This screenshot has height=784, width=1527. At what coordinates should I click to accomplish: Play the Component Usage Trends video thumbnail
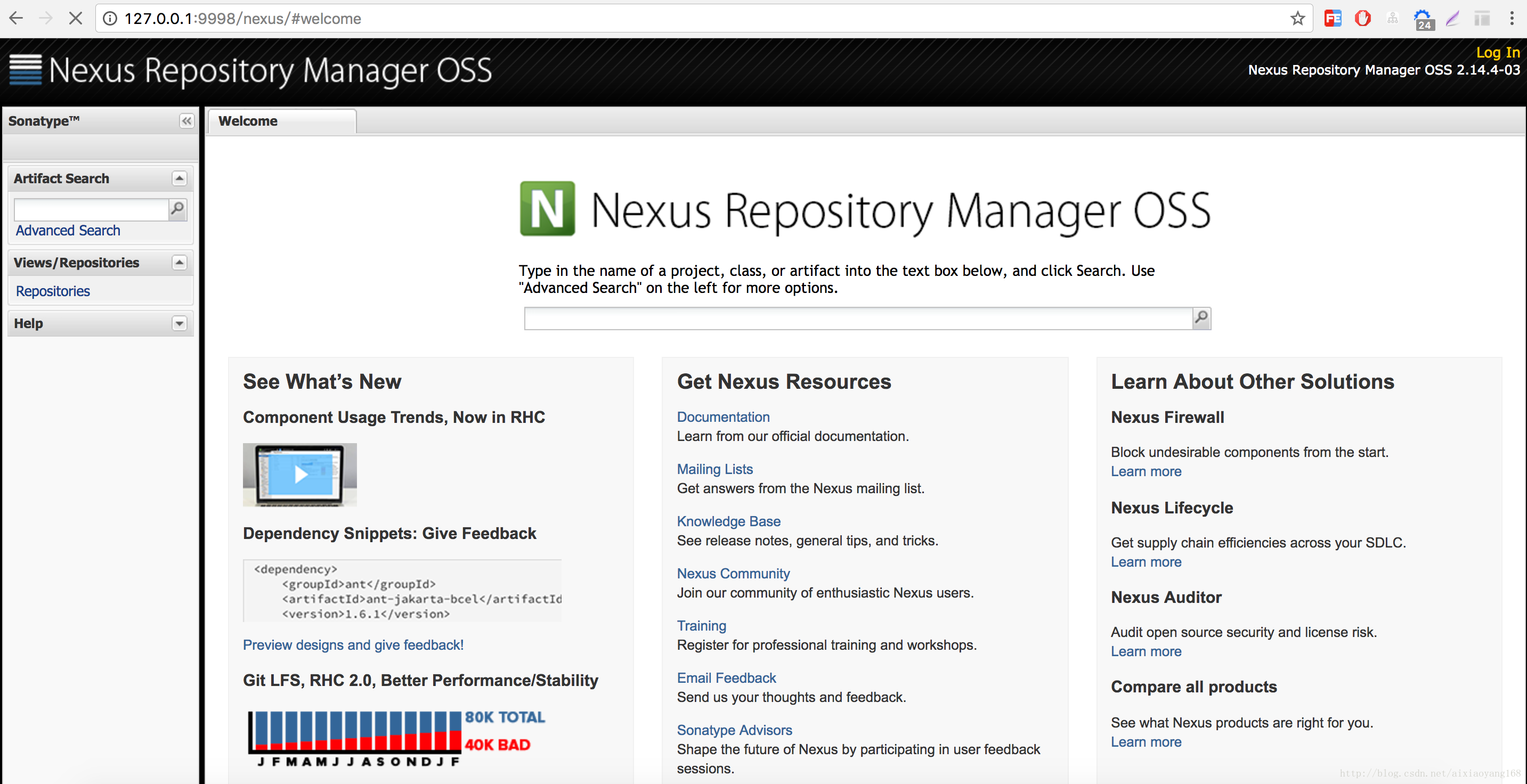pos(300,475)
